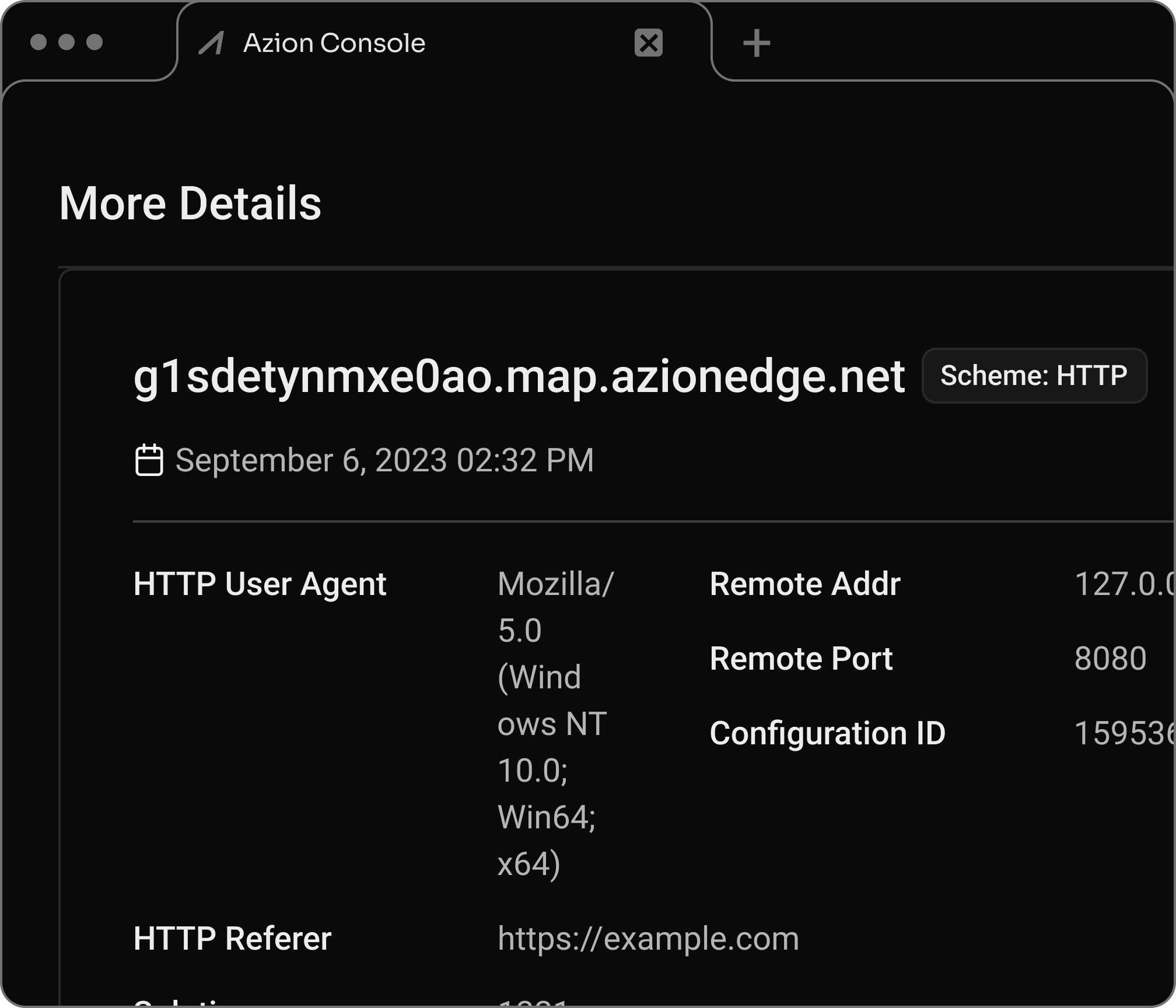Select the Remote Addr field label
Viewport: 1176px width, 1008px height.
pyautogui.click(x=805, y=584)
